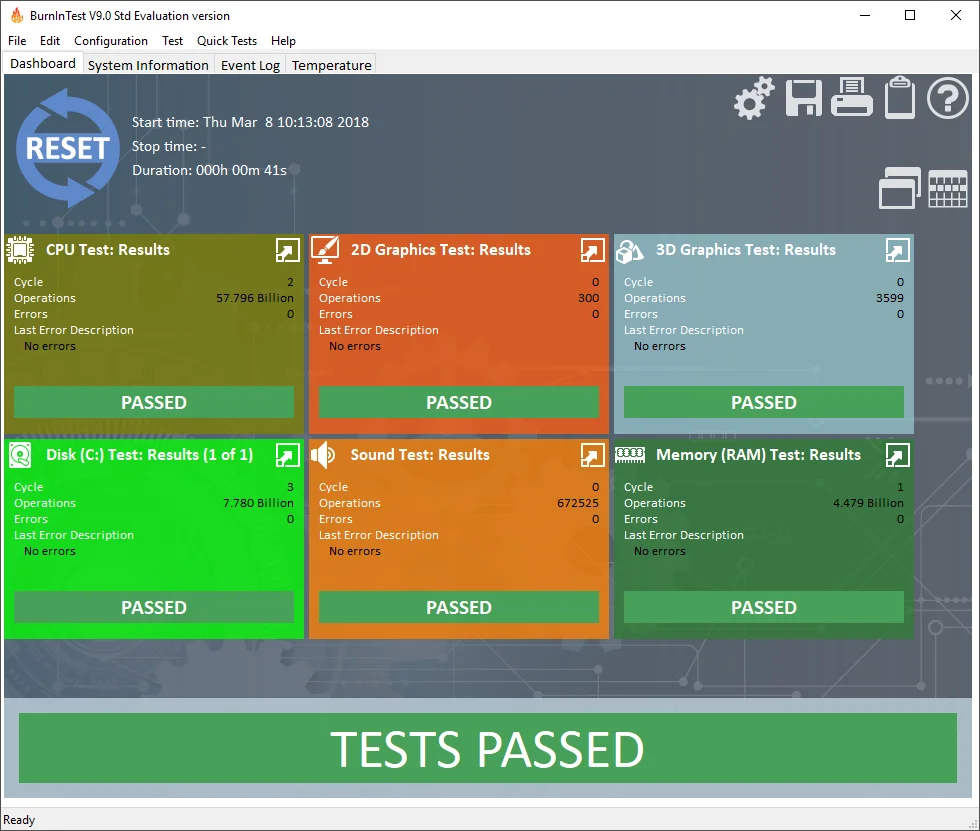Click 2D Graphics operations value 300

[588, 298]
